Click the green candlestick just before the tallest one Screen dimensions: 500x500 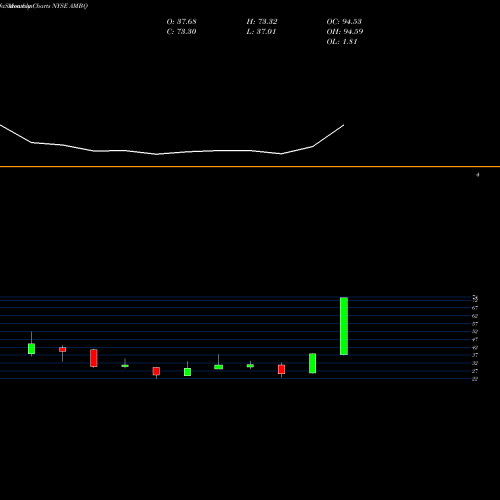[312, 363]
